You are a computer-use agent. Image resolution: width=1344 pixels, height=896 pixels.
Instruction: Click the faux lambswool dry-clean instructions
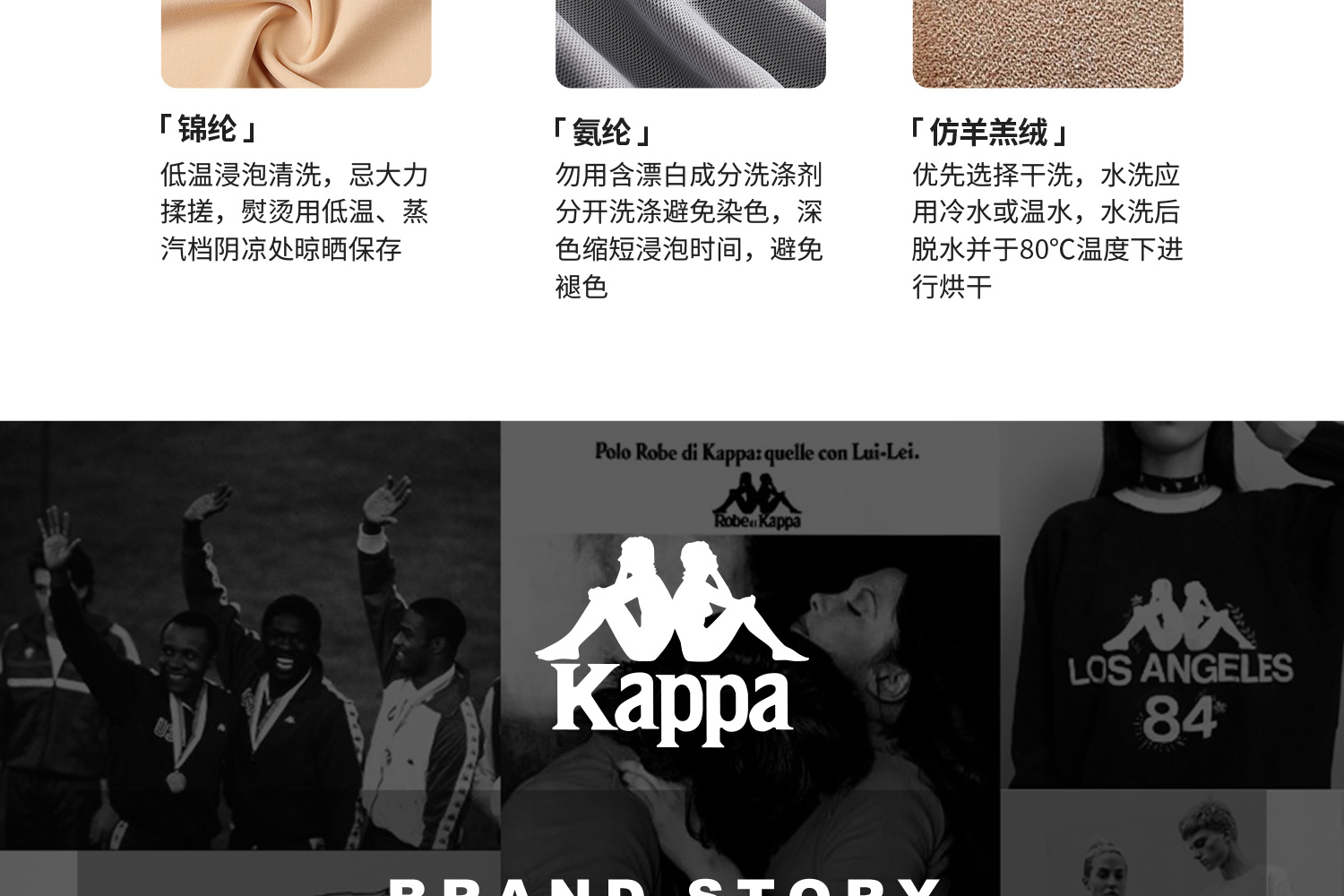[x=1047, y=230]
